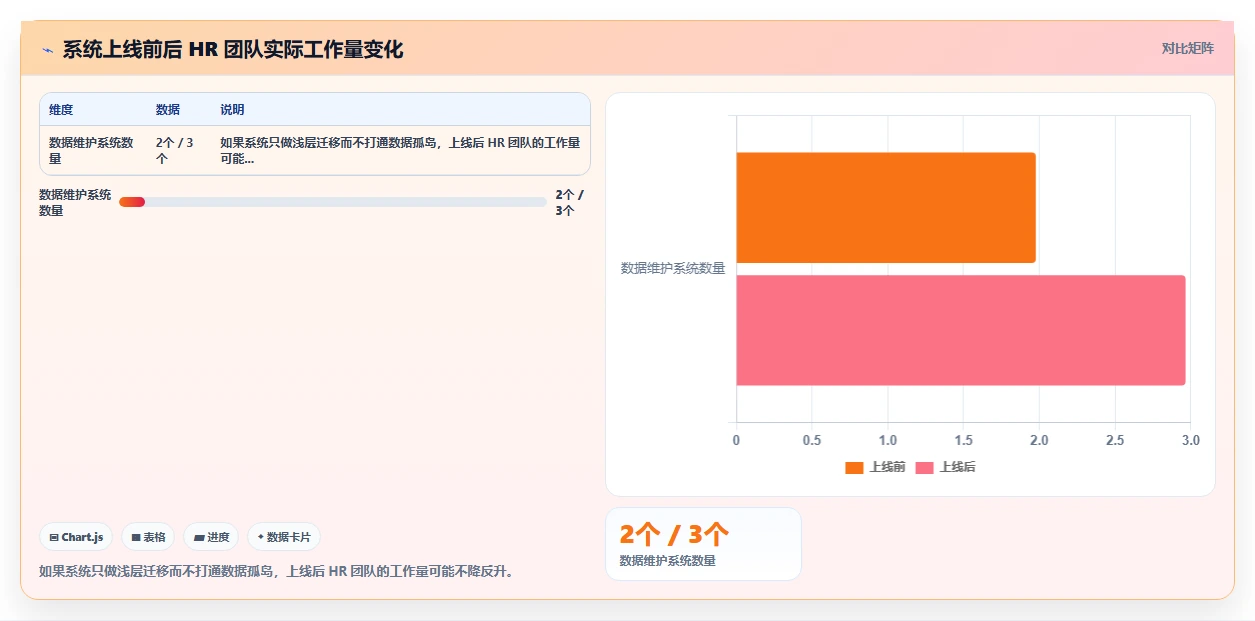
Task: Click the pink 上线后 chart bar
Action: pos(961,330)
